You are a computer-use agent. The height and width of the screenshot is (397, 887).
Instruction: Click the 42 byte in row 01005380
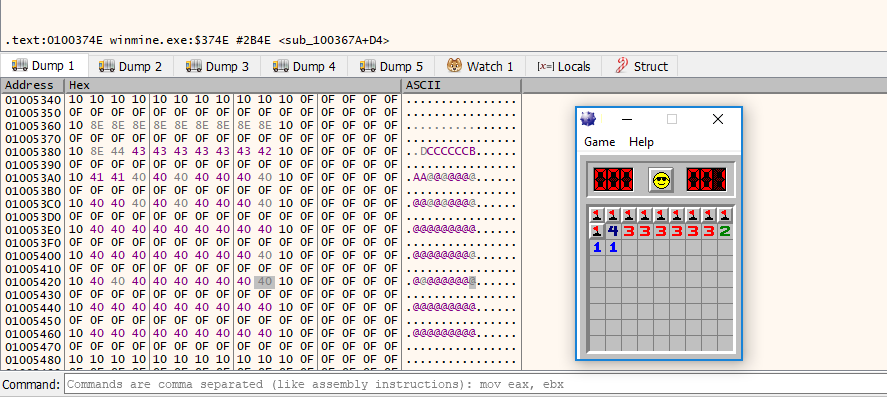pyautogui.click(x=264, y=152)
